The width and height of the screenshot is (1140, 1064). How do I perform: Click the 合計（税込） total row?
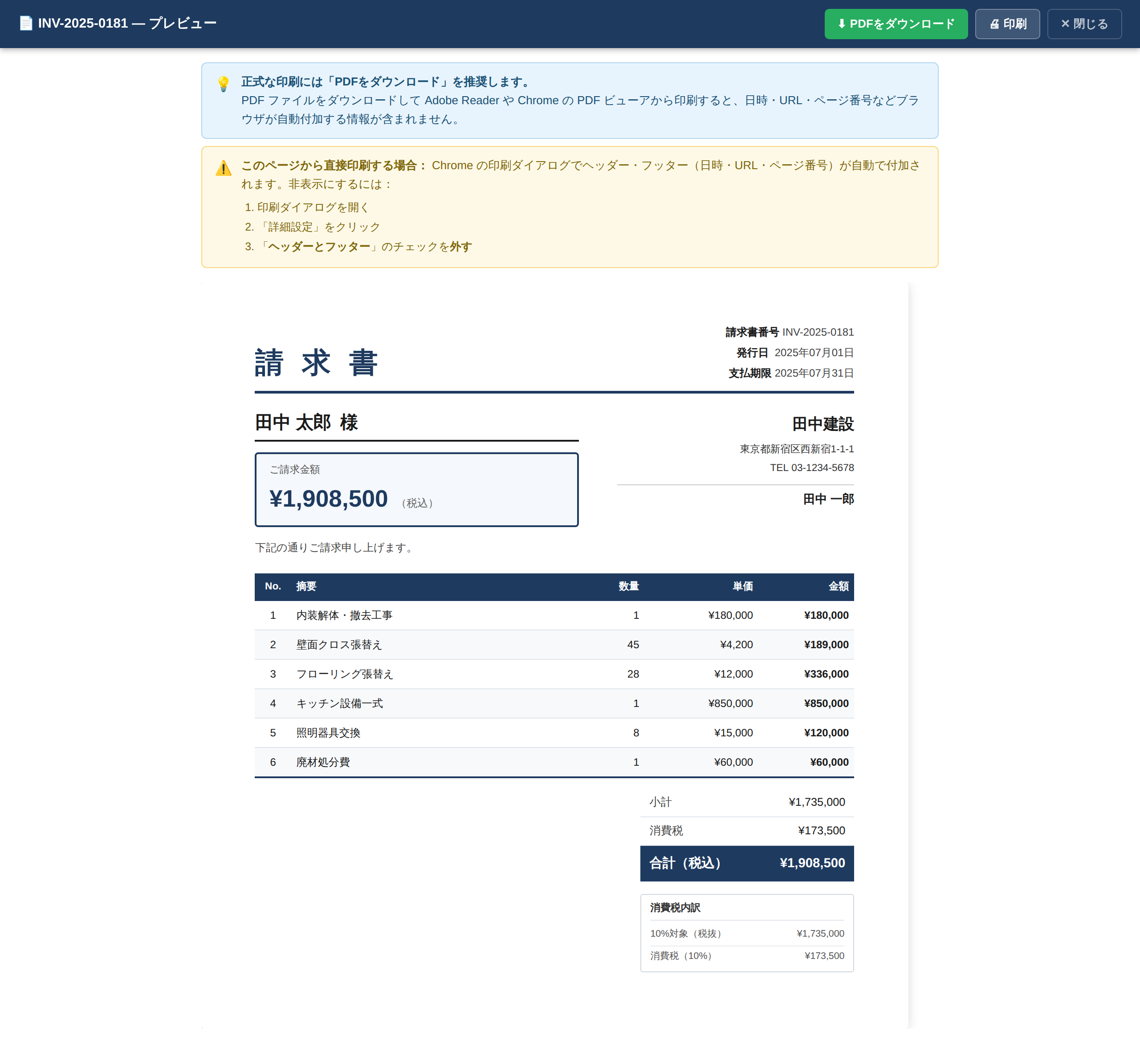[x=747, y=863]
